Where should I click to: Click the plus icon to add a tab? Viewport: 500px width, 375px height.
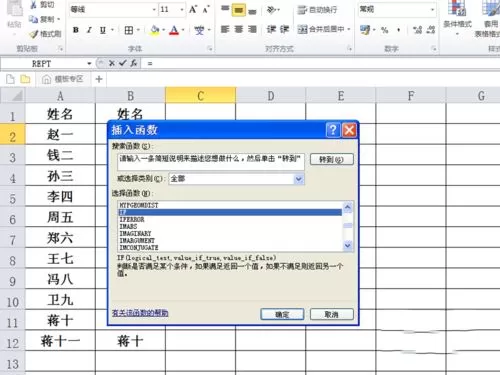click(x=99, y=79)
